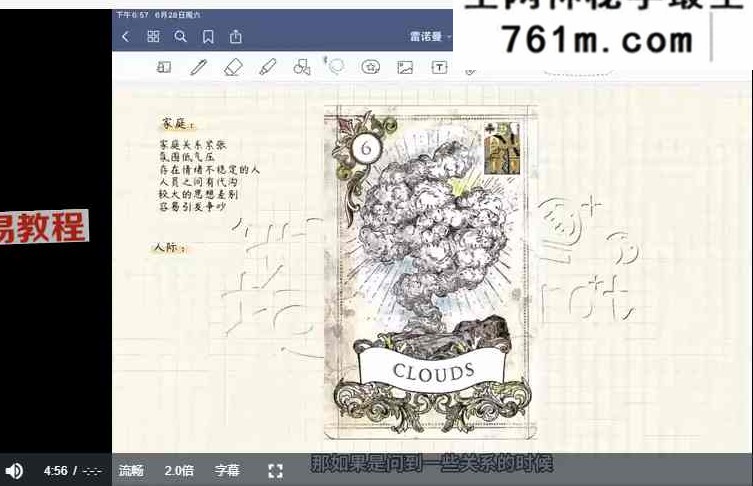Open the 雷诺曼 notebook title dropdown
The width and height of the screenshot is (753, 486).
pos(430,36)
